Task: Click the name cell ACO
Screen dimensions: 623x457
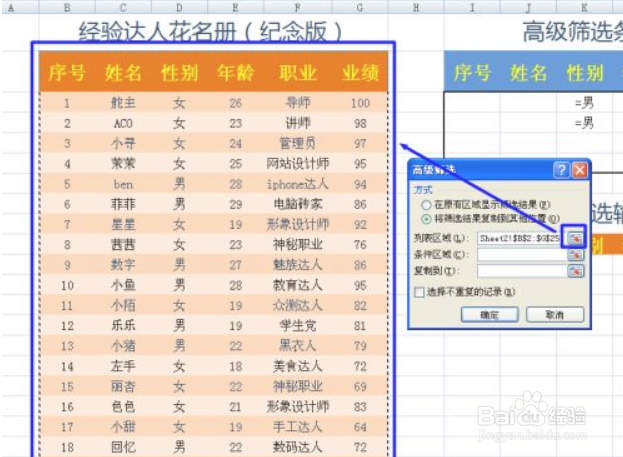Action: [123, 124]
